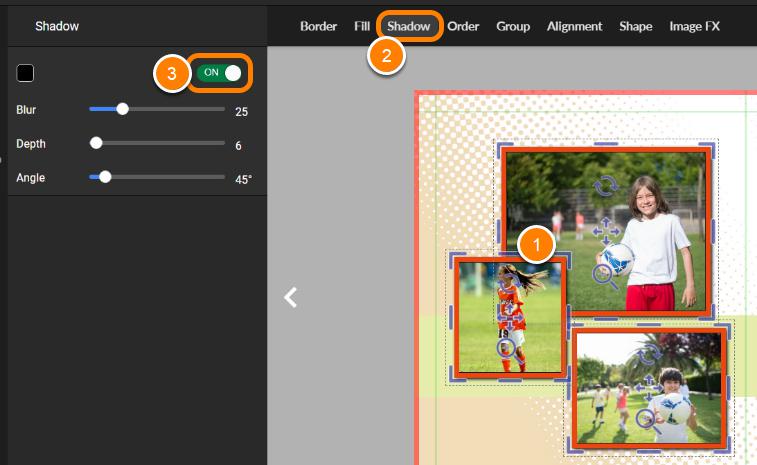The width and height of the screenshot is (757, 465).
Task: Open the Fill menu tab
Action: pyautogui.click(x=362, y=26)
